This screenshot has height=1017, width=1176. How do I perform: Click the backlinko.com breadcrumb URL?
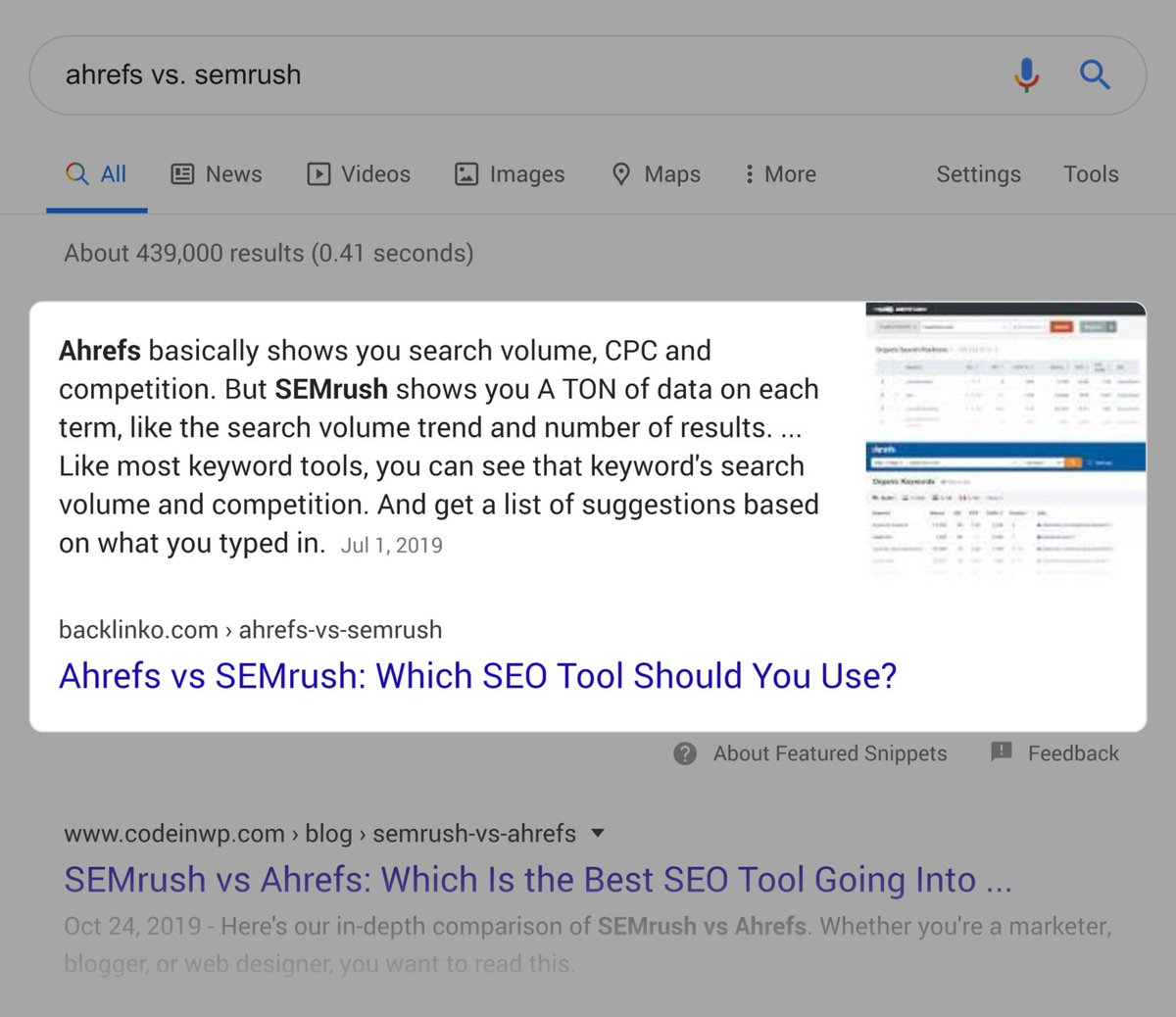click(x=250, y=630)
